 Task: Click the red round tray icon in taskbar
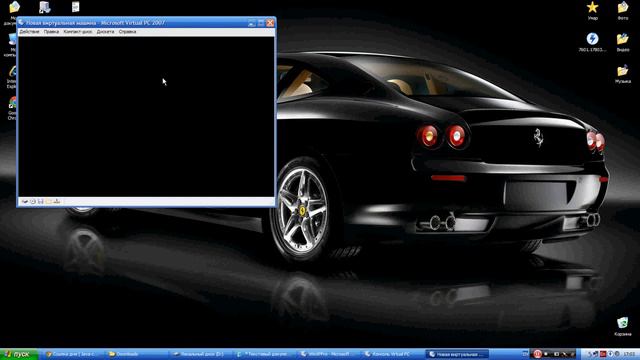click(x=537, y=354)
